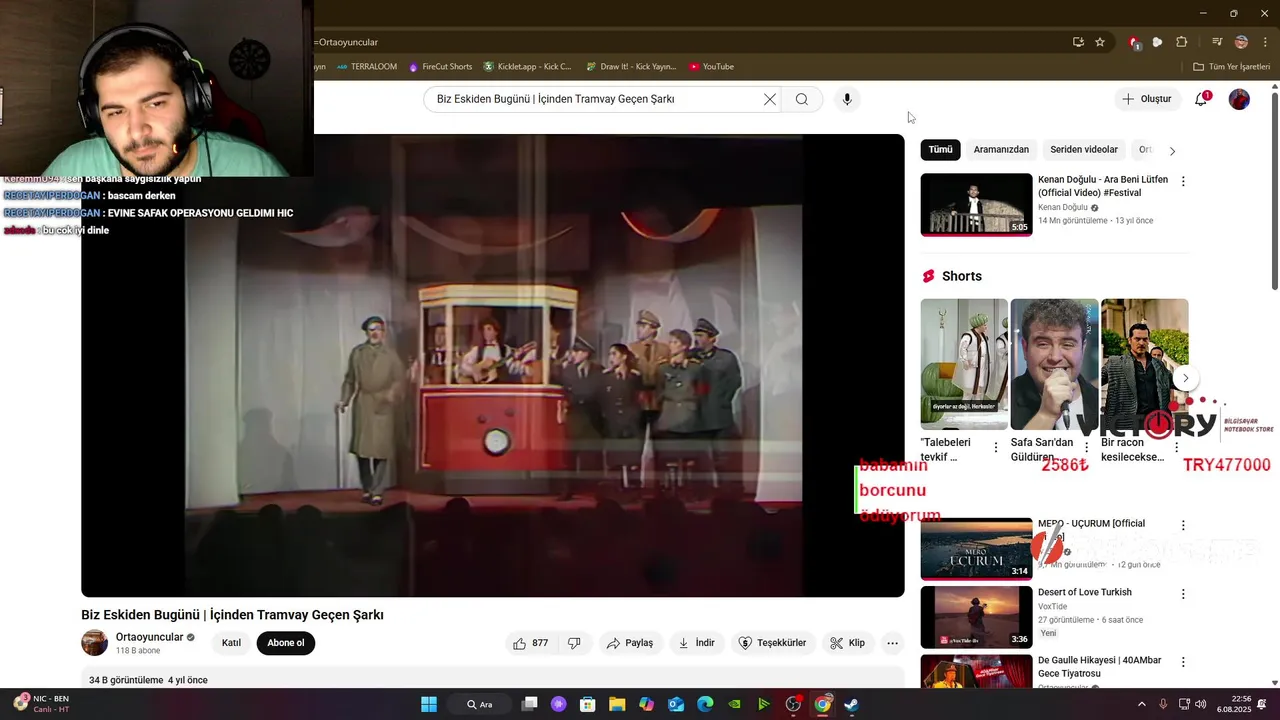Select the Seriden videolar filter chip
The width and height of the screenshot is (1280, 720).
[1084, 150]
